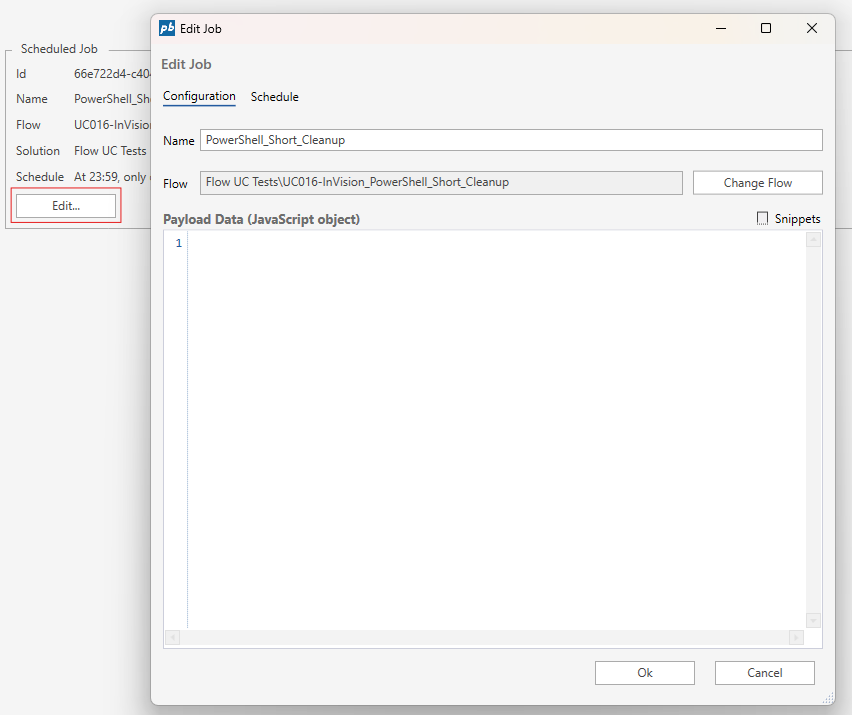Enable the Snippets checkbox
Image resolution: width=852 pixels, height=715 pixels.
[x=763, y=219]
